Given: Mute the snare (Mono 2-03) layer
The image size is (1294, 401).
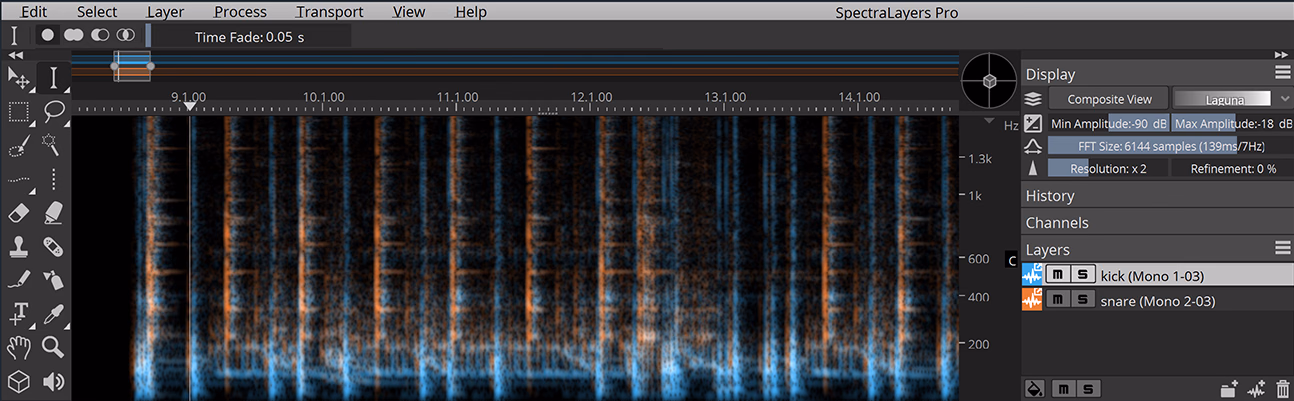Looking at the screenshot, I should click(x=1057, y=300).
